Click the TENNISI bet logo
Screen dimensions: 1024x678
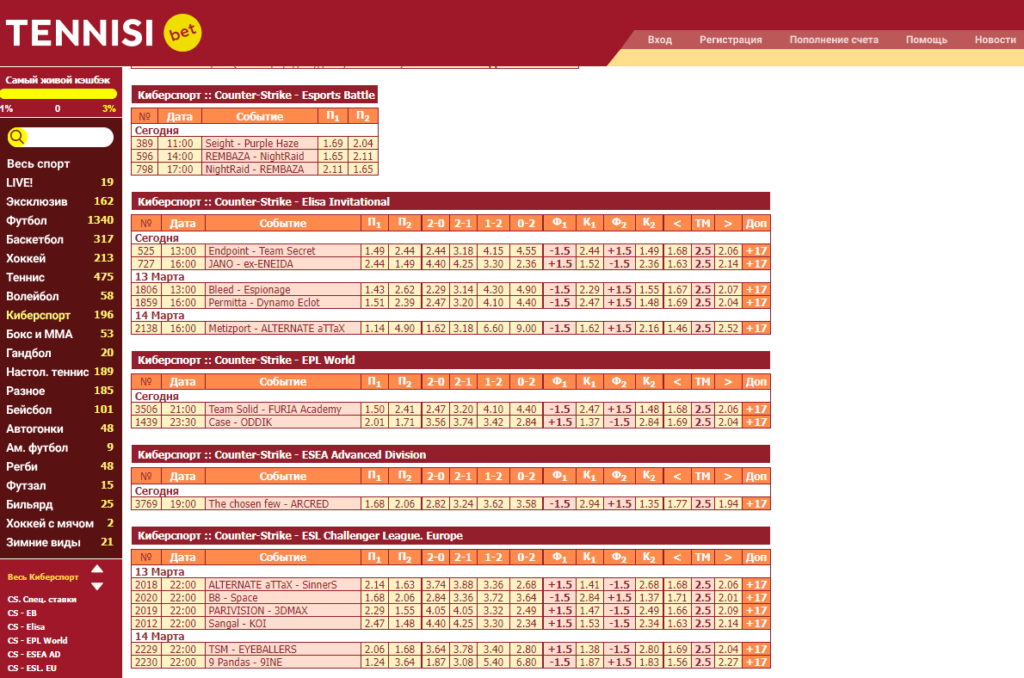[x=104, y=33]
